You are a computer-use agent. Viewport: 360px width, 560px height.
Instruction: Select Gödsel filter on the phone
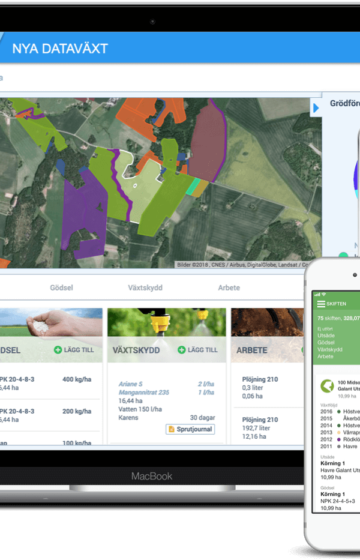pyautogui.click(x=326, y=342)
